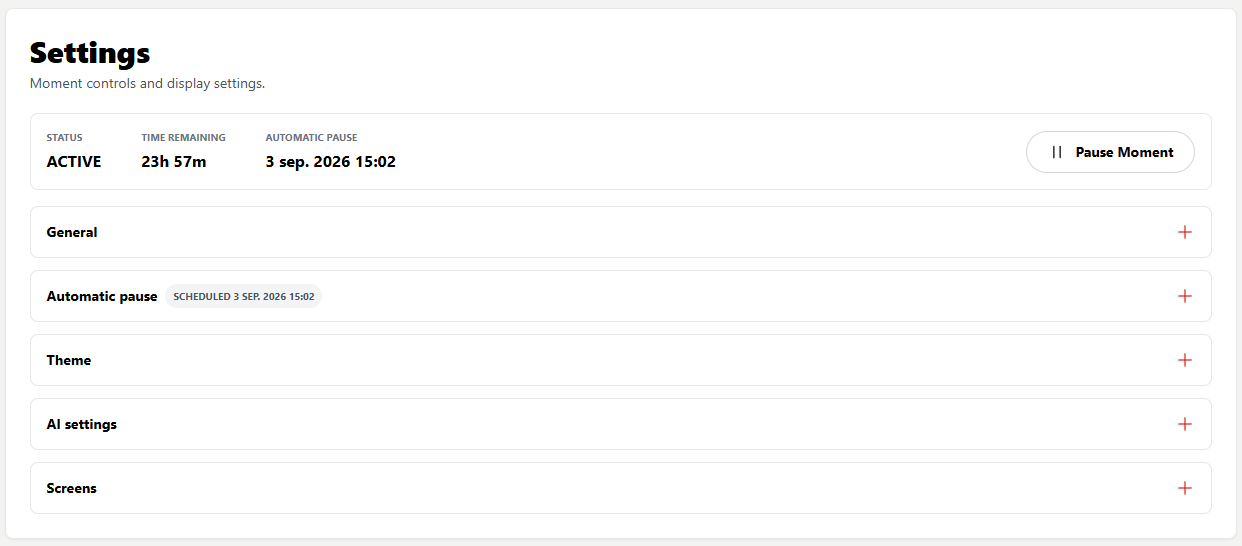1242x546 pixels.
Task: Open the General accordion row
Action: 621,232
